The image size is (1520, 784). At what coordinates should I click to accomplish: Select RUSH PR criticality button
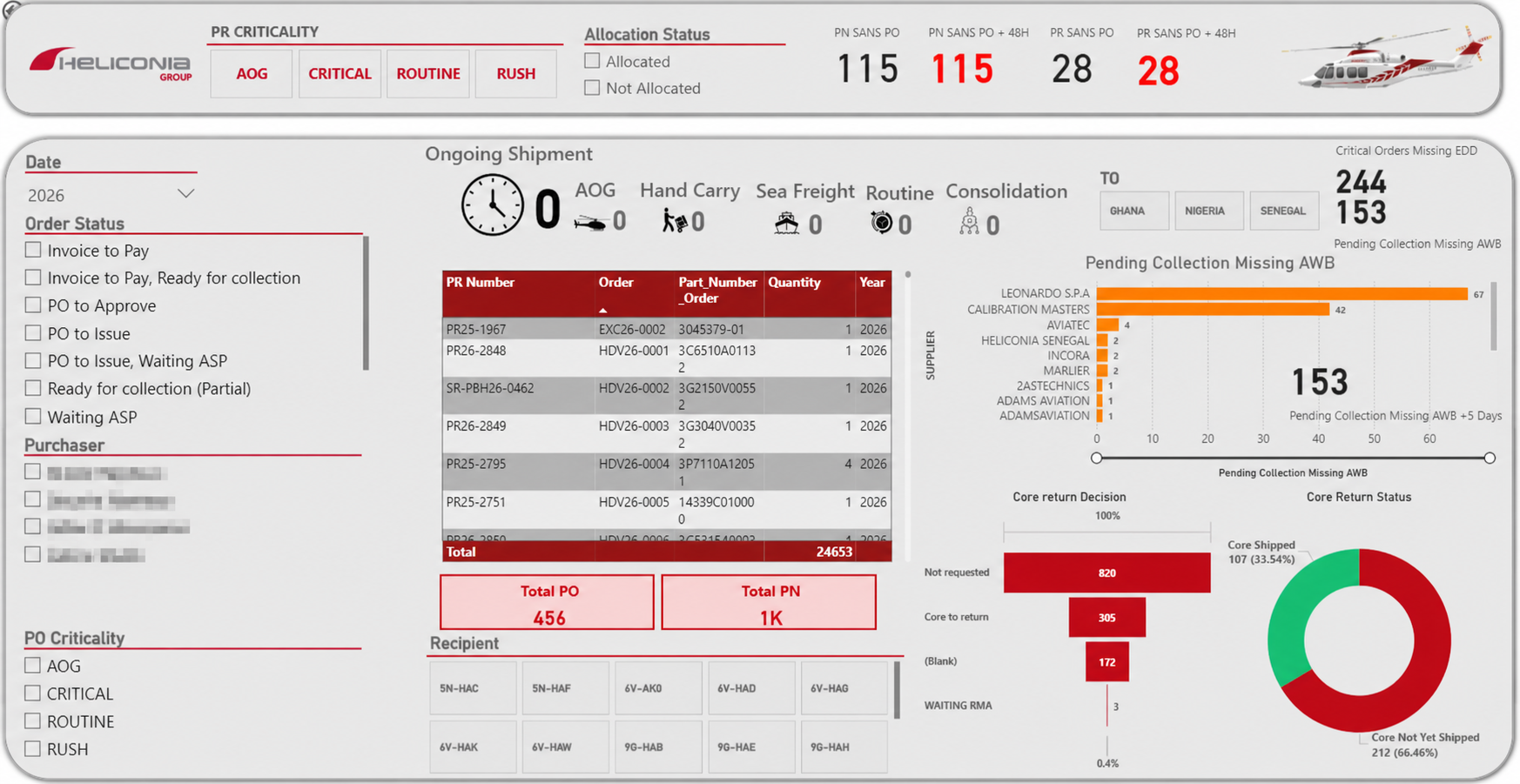click(516, 74)
